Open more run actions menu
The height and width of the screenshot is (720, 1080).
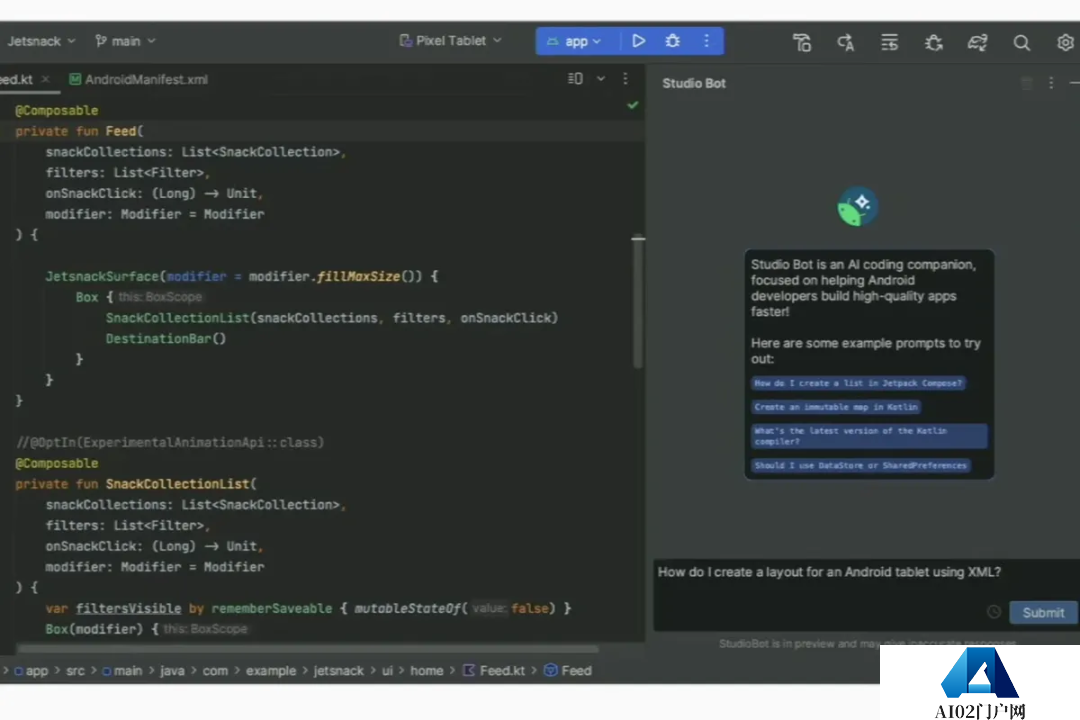(x=706, y=41)
